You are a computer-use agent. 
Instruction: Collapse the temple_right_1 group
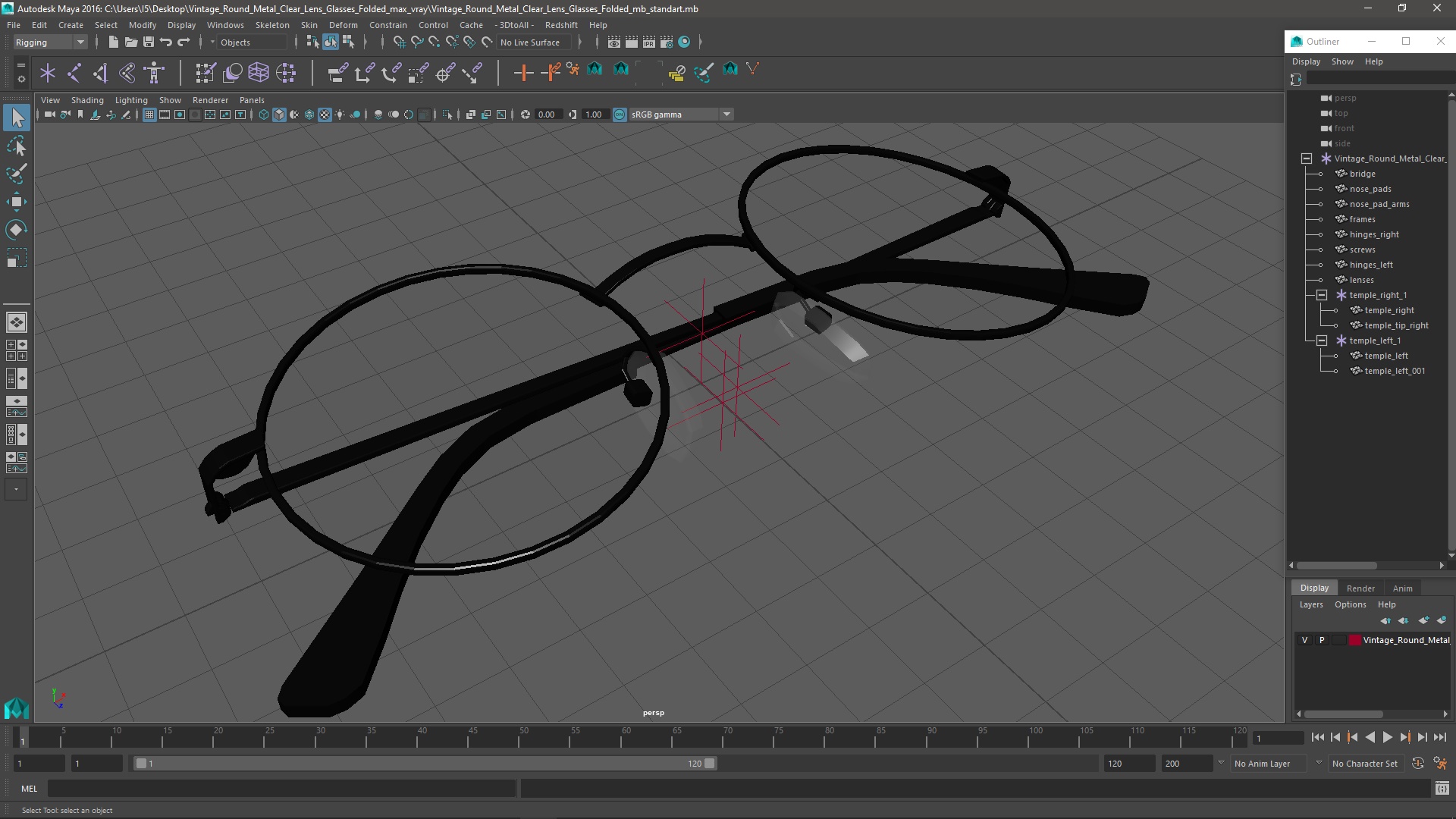(1322, 295)
